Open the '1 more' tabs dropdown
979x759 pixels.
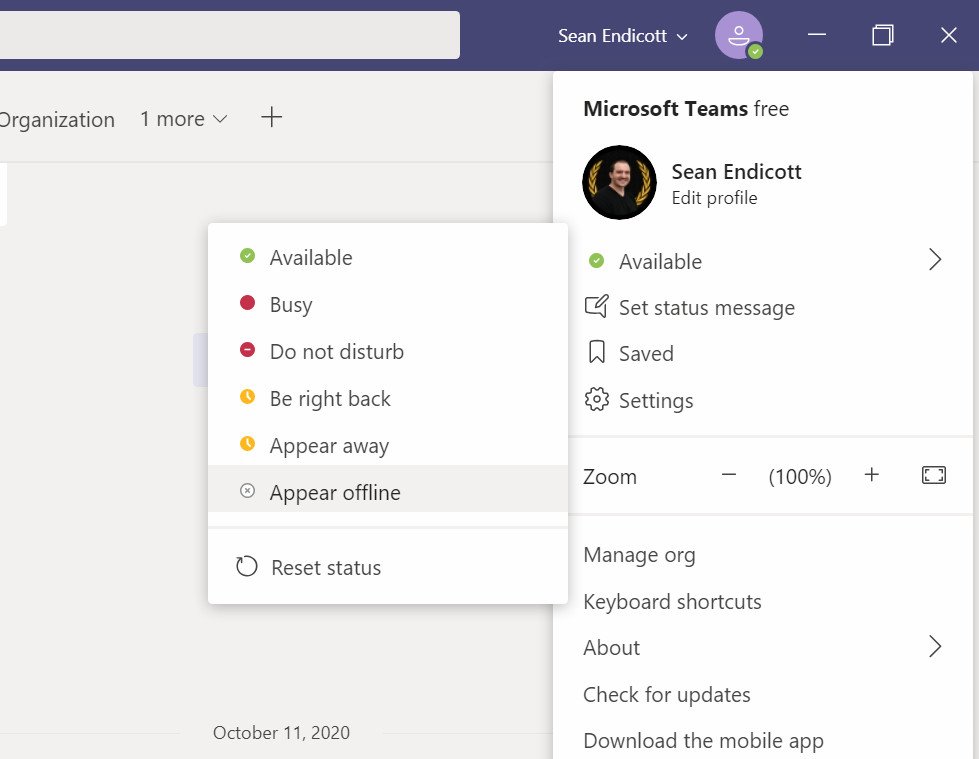coord(183,119)
